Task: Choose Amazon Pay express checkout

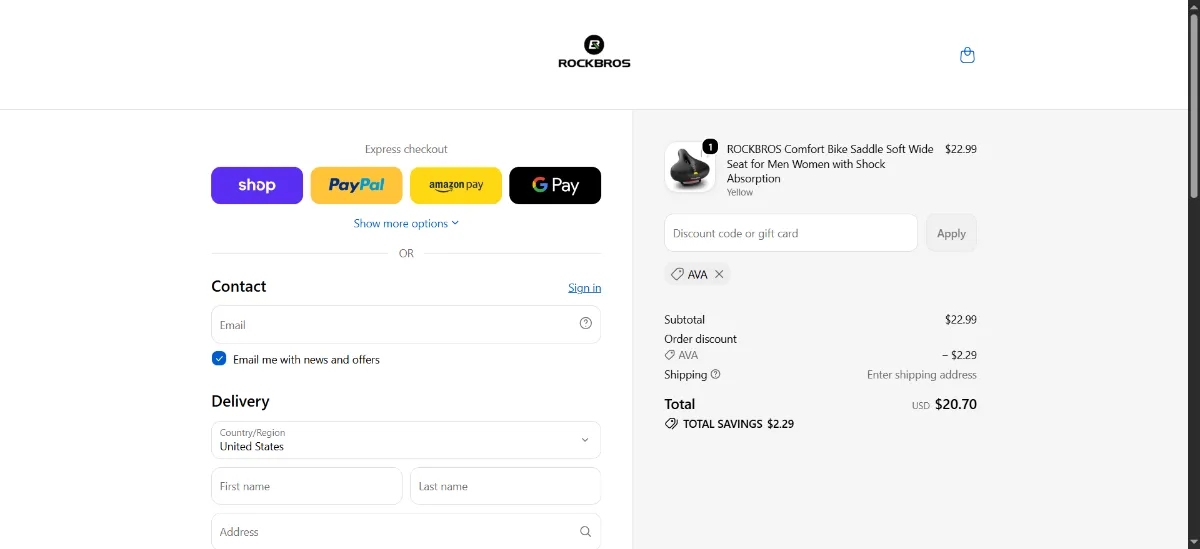Action: (x=456, y=185)
